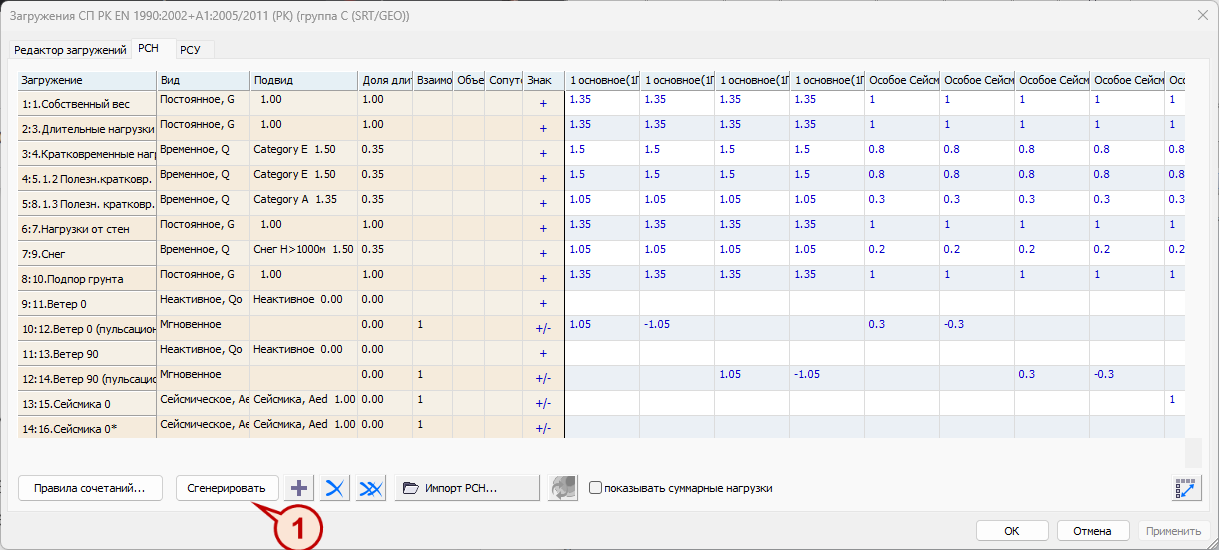Switch to the РСУ tab

[x=191, y=49]
